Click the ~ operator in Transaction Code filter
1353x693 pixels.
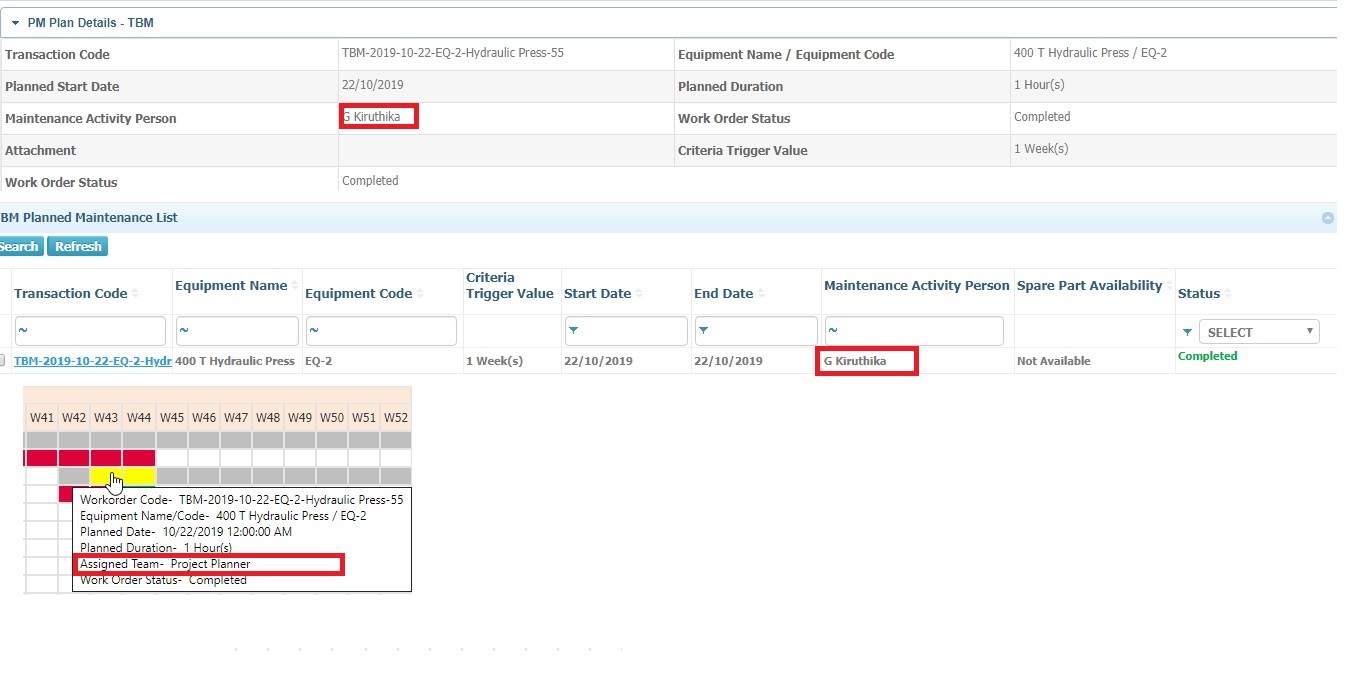[x=23, y=331]
